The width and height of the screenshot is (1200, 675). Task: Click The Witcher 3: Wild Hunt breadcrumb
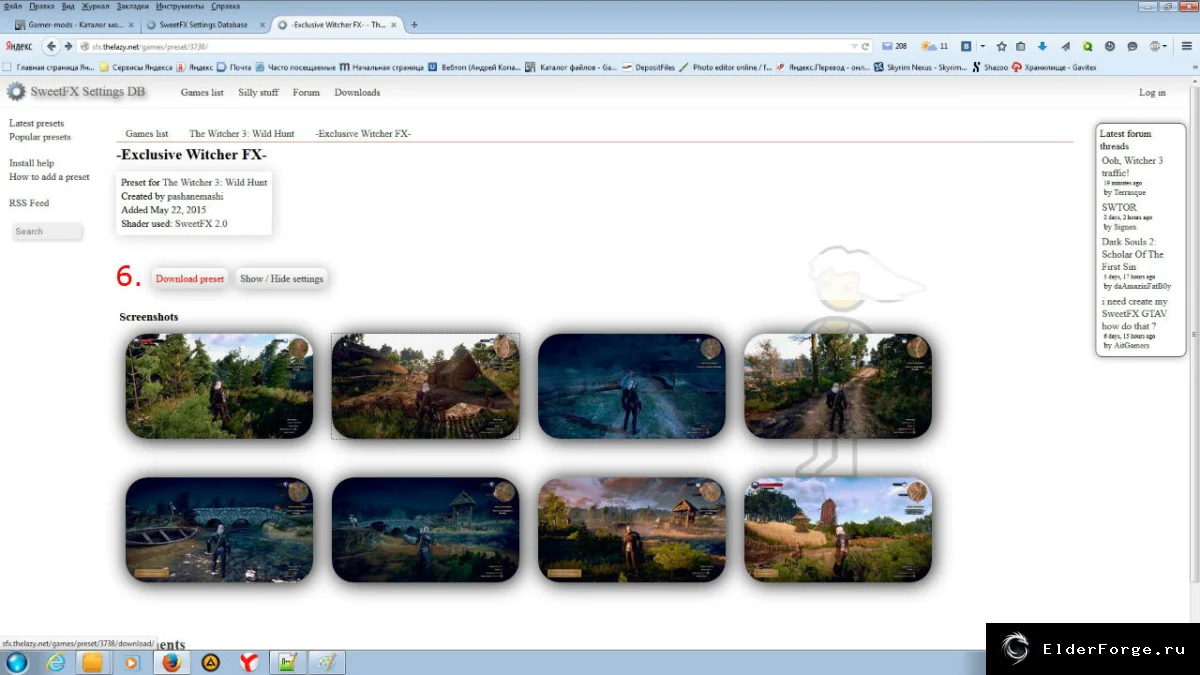pos(242,133)
